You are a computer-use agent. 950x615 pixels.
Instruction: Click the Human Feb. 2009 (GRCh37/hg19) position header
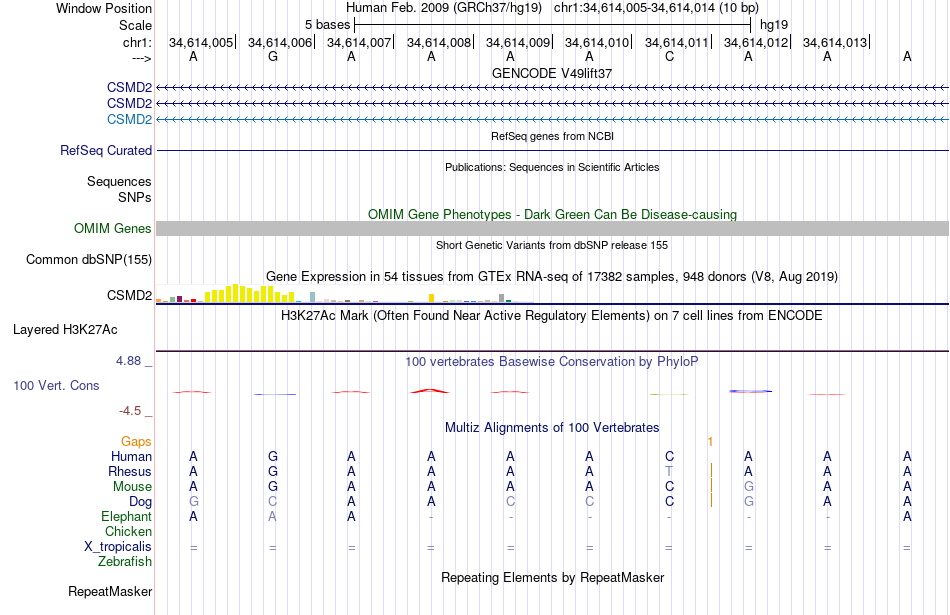pyautogui.click(x=446, y=8)
